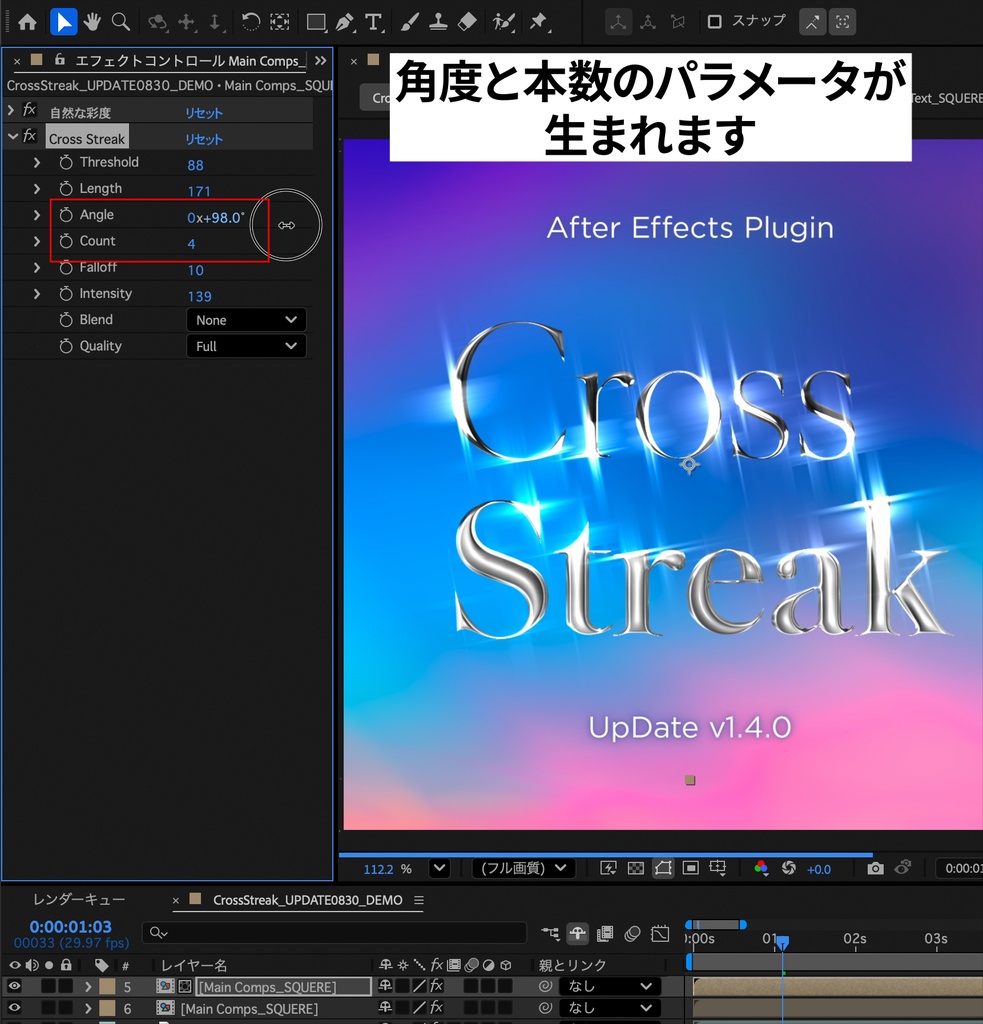Open the grid and guide options icon
983x1024 pixels.
point(718,868)
